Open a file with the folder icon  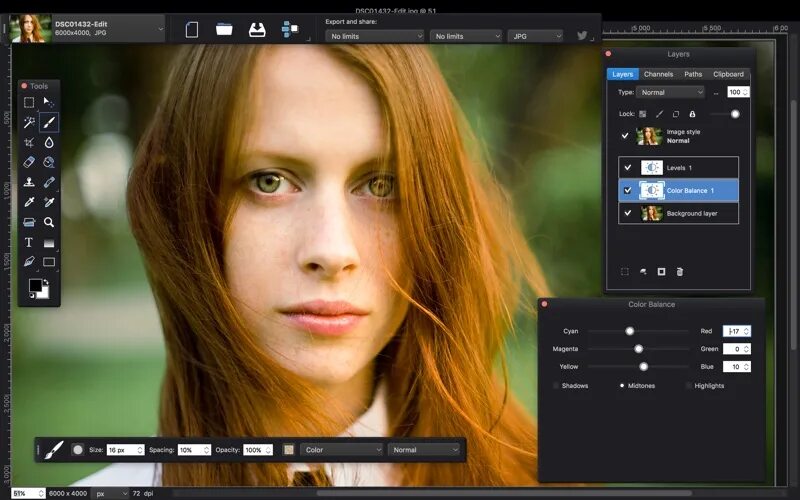pyautogui.click(x=224, y=29)
